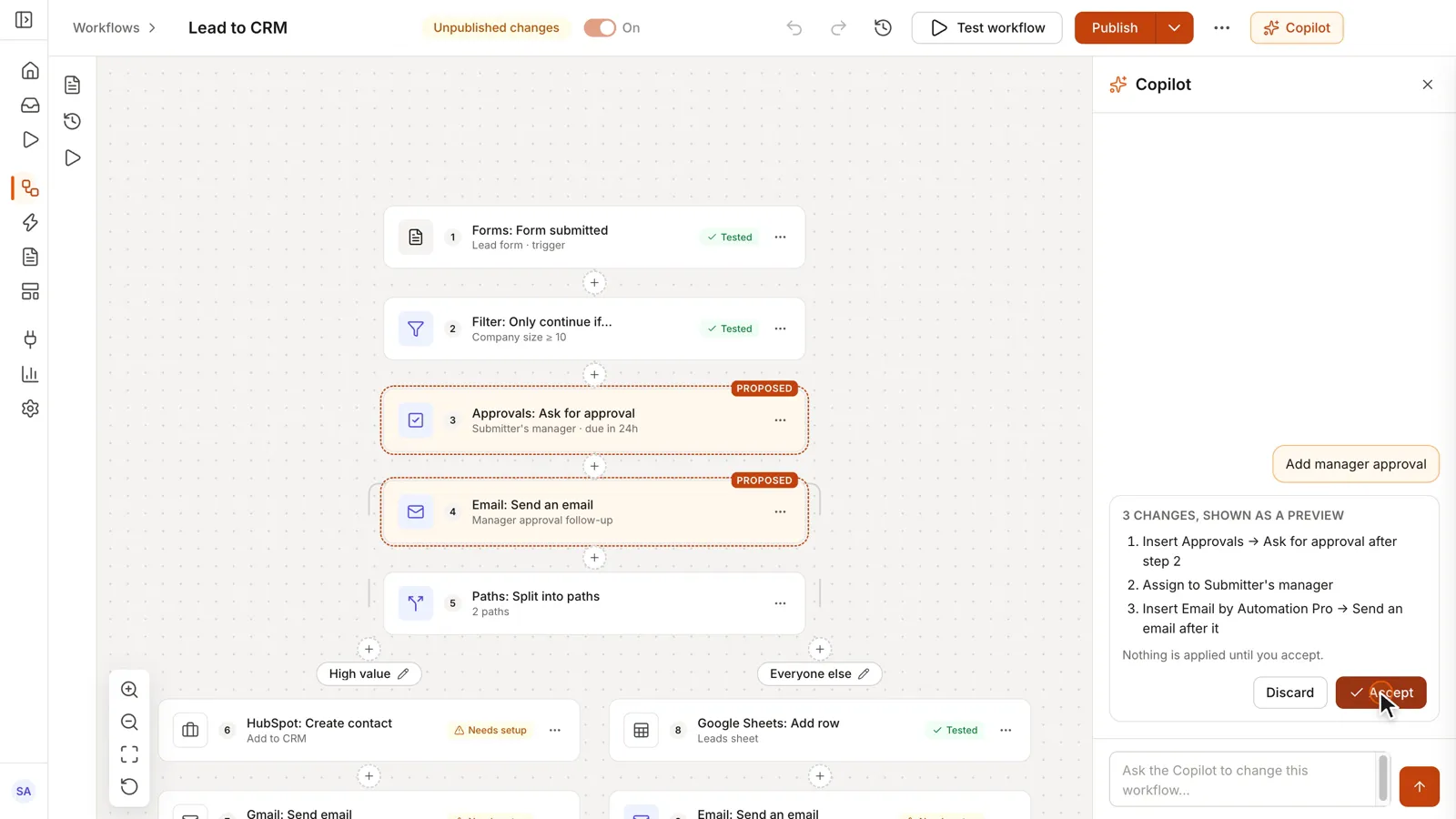Discard the Copilot proposed changes
Image resolution: width=1456 pixels, height=819 pixels.
[1289, 693]
